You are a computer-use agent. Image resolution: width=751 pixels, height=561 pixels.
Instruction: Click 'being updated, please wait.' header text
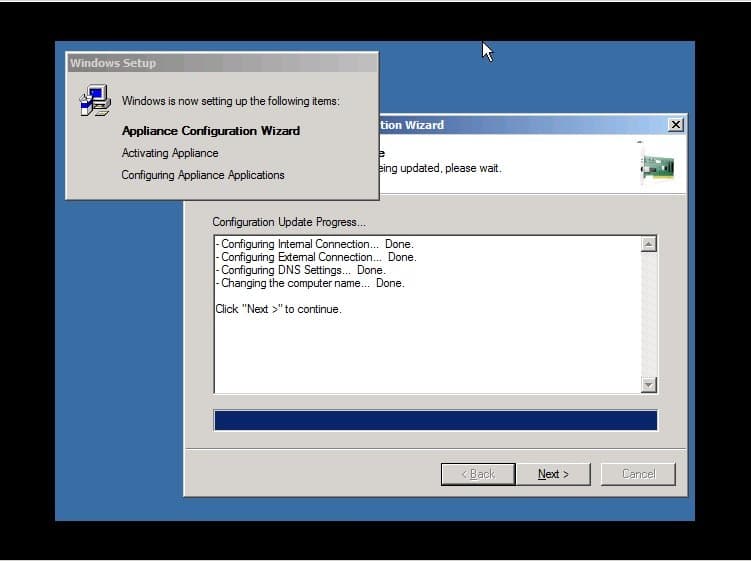click(440, 168)
